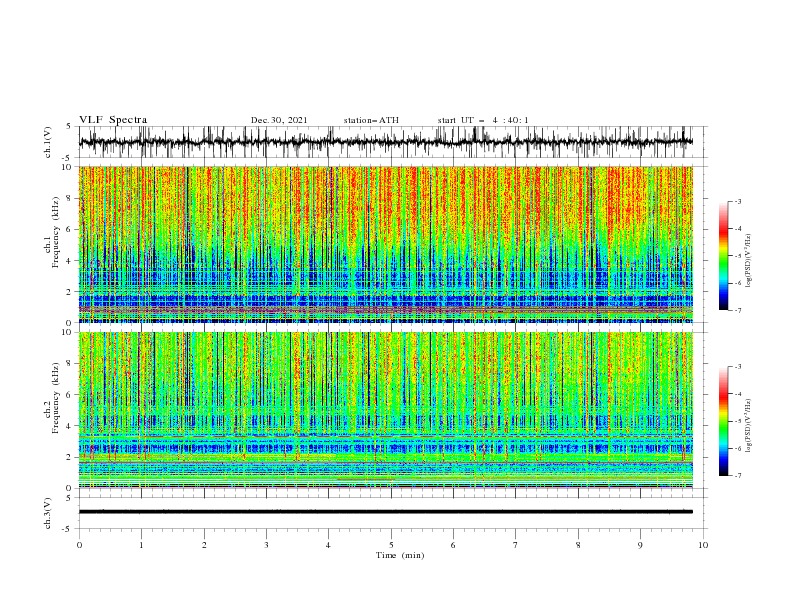The height and width of the screenshot is (612, 792).
Task: Click the date 'Dec.30, 2021'
Action: (279, 120)
